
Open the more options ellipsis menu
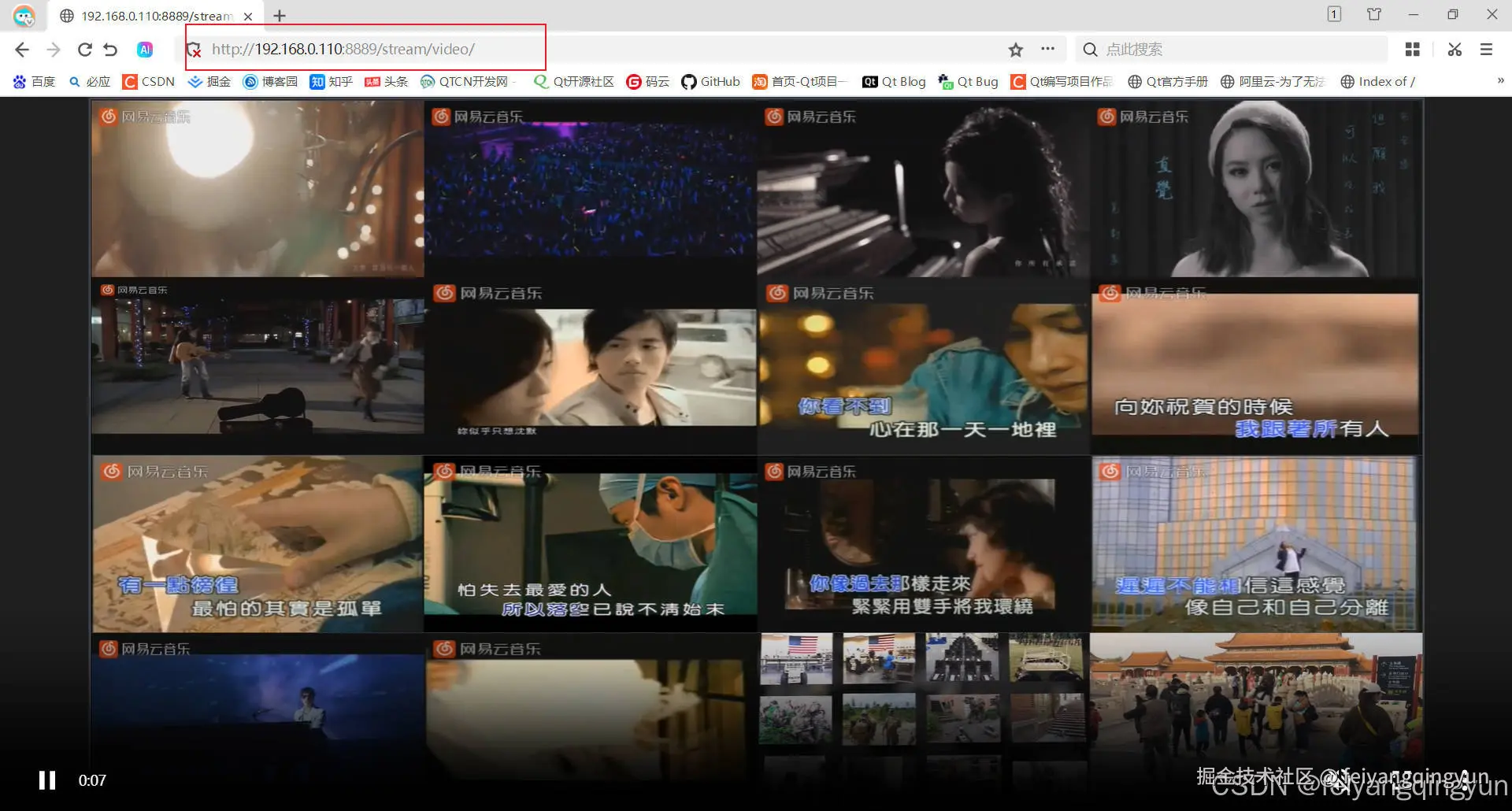coord(1047,49)
